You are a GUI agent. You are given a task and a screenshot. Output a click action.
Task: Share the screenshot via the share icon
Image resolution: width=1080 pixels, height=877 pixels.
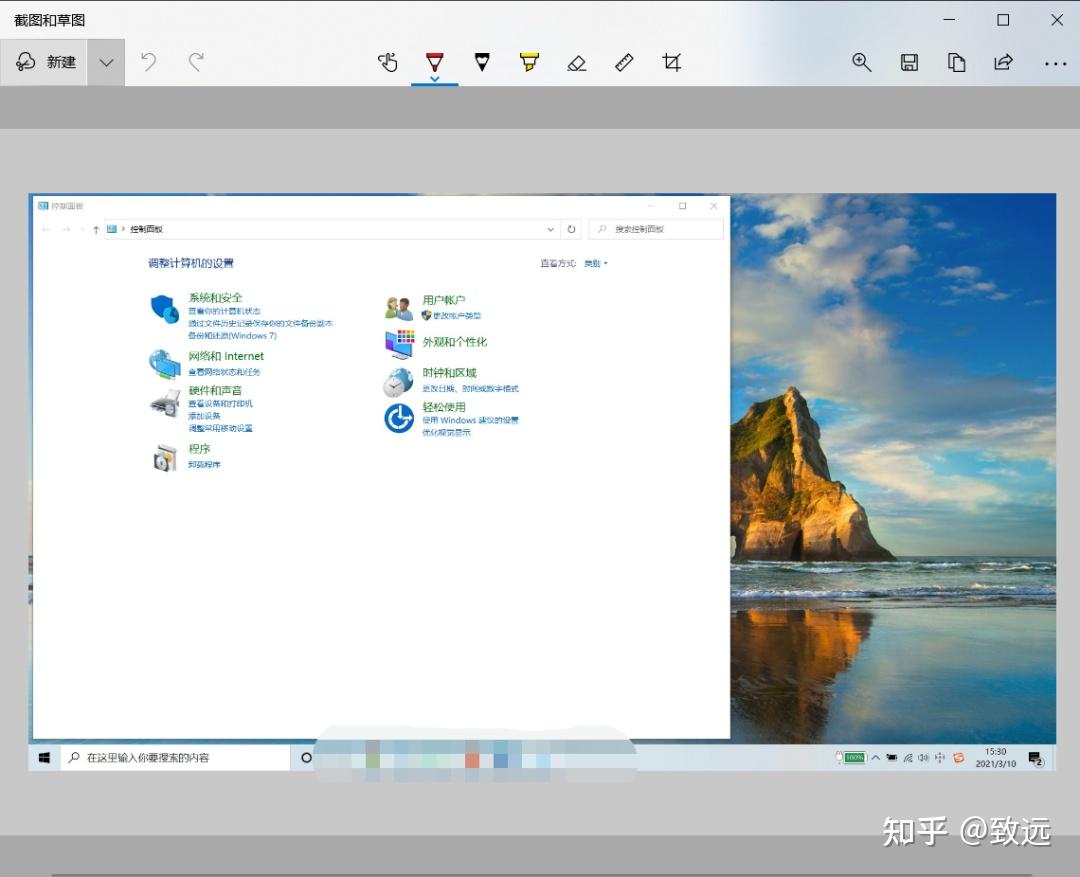pyautogui.click(x=1003, y=62)
